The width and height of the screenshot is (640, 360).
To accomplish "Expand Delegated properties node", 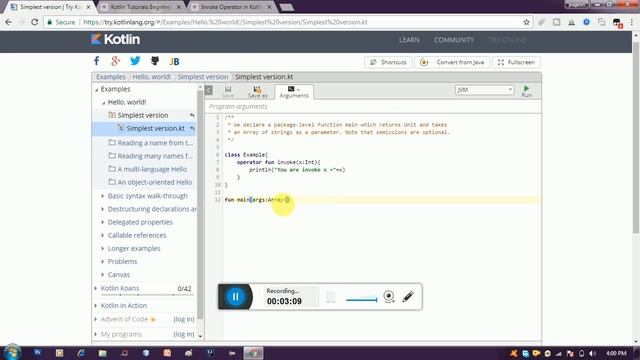I will pyautogui.click(x=102, y=222).
